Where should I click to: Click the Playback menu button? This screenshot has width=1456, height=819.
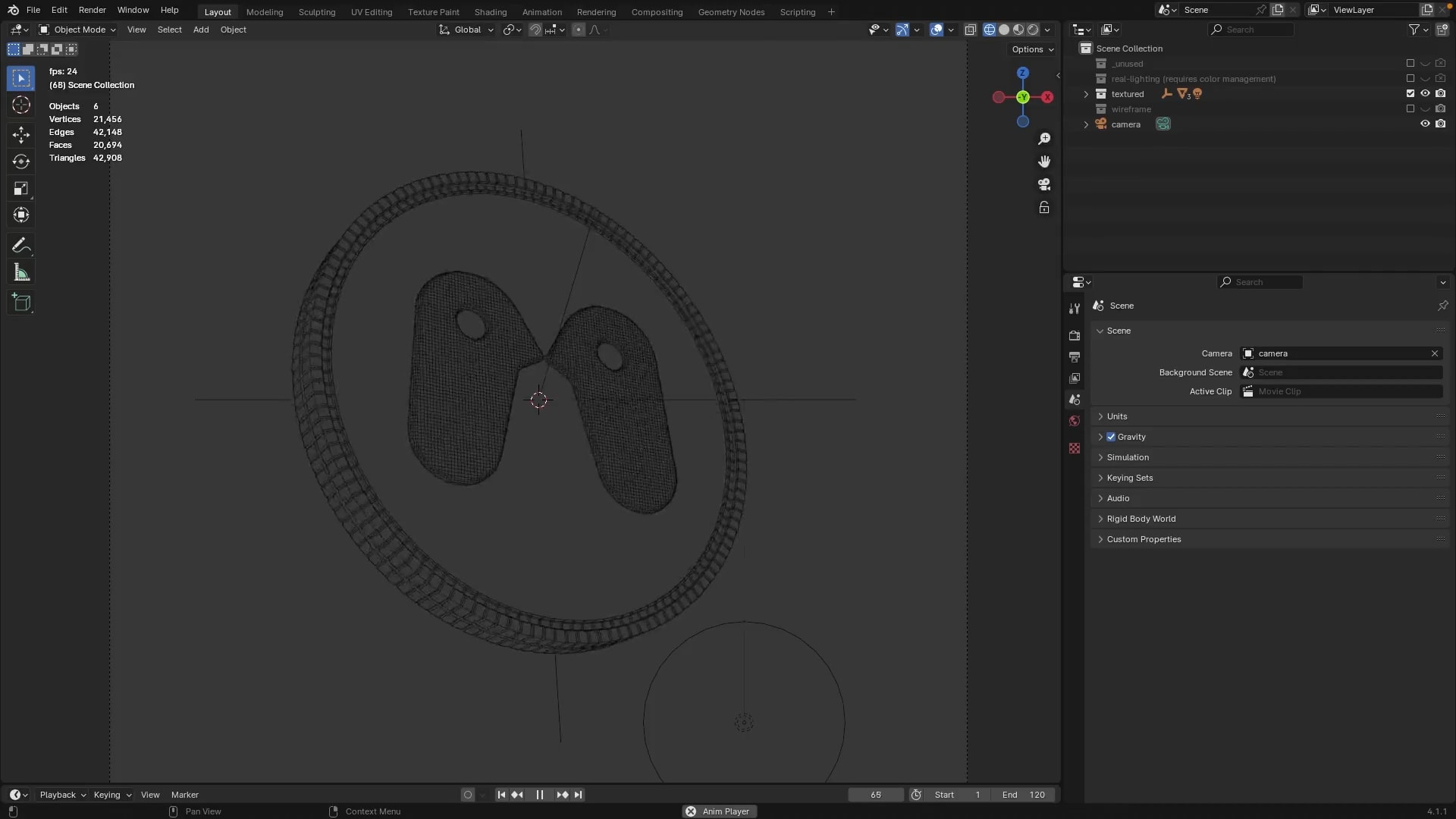pos(62,795)
